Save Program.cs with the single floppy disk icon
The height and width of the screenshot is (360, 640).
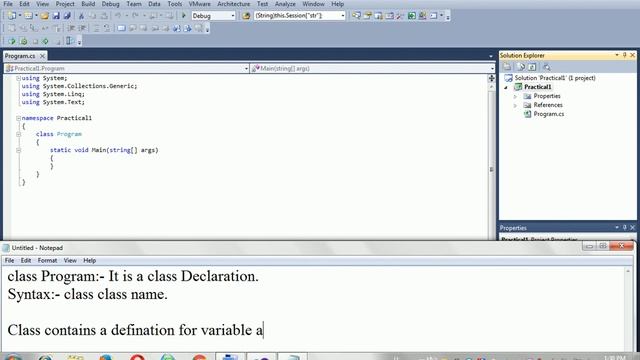pyautogui.click(x=56, y=16)
